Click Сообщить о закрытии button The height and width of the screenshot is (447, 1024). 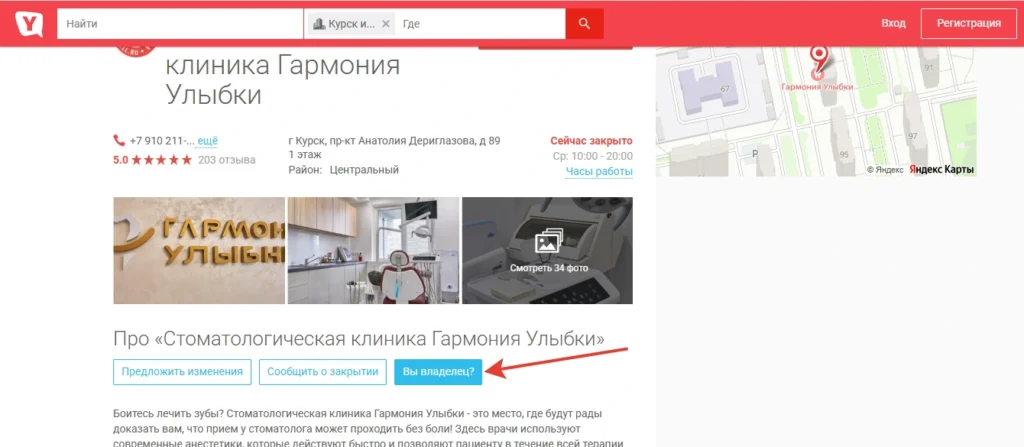[323, 372]
